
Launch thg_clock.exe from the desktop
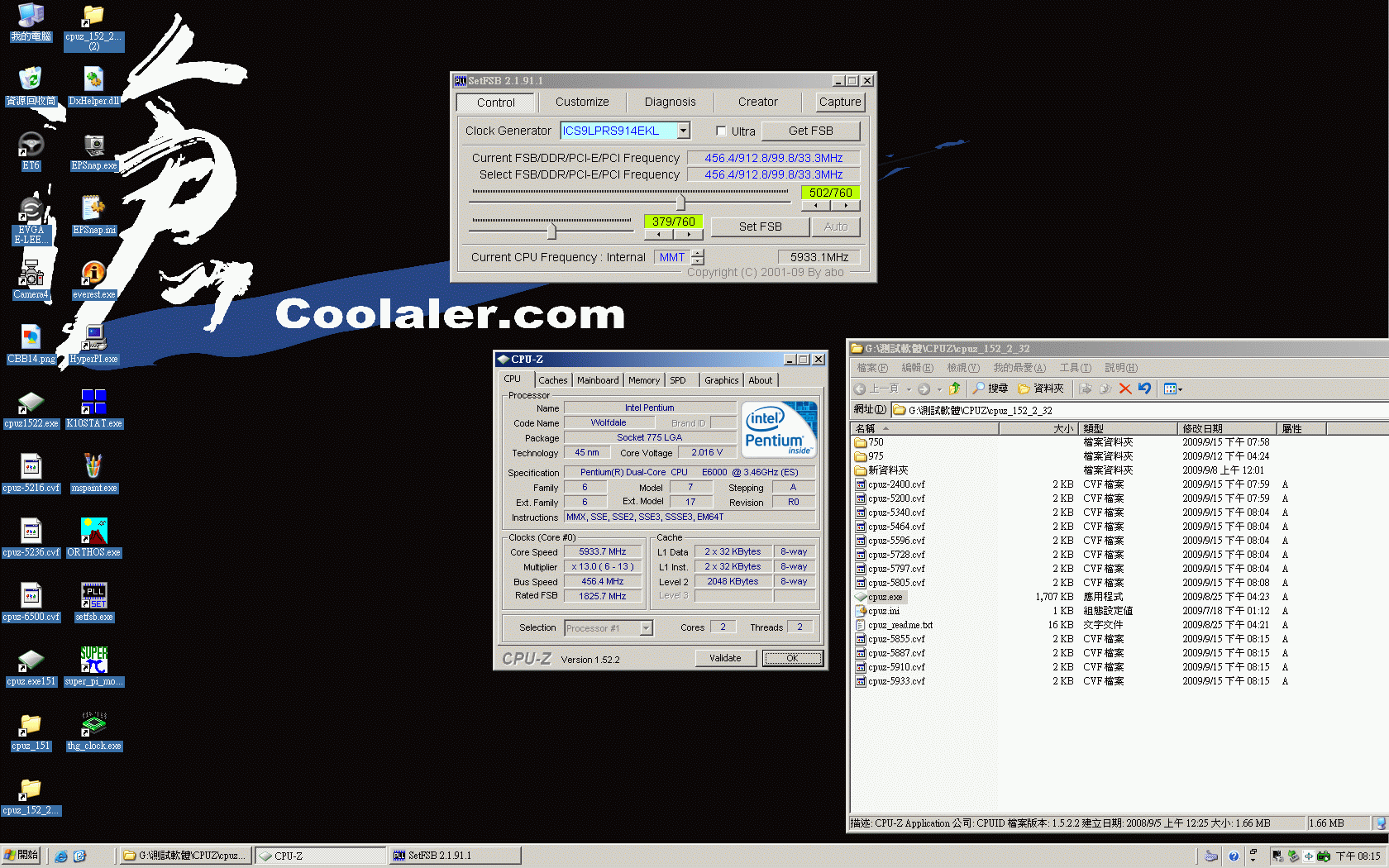pos(93,731)
